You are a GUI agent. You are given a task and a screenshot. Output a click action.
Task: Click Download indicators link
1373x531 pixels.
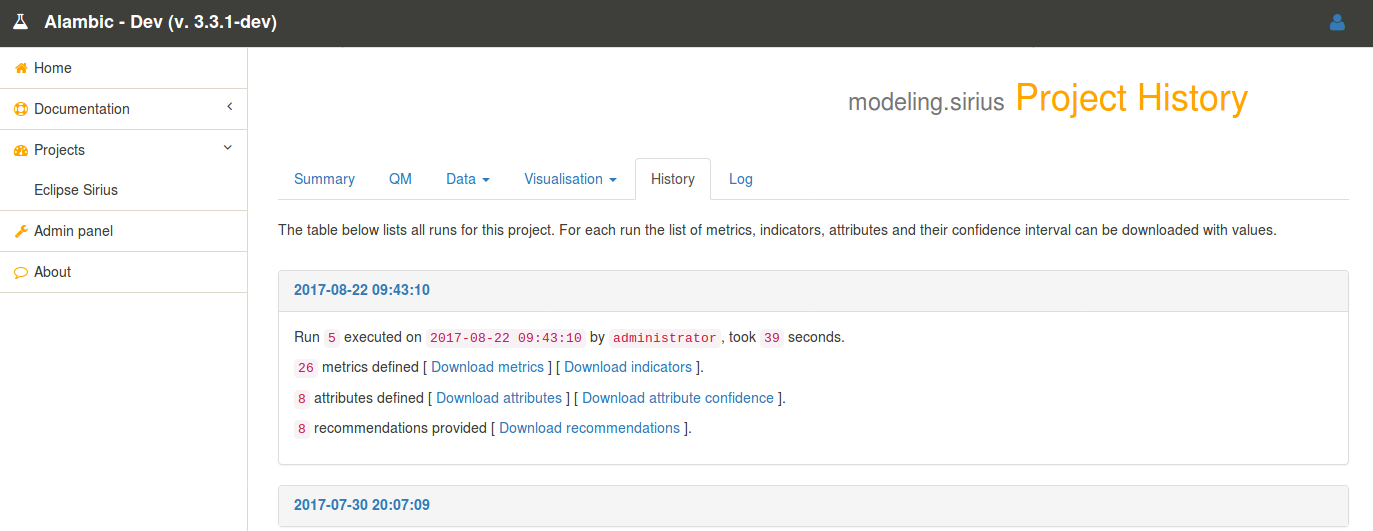(x=628, y=367)
